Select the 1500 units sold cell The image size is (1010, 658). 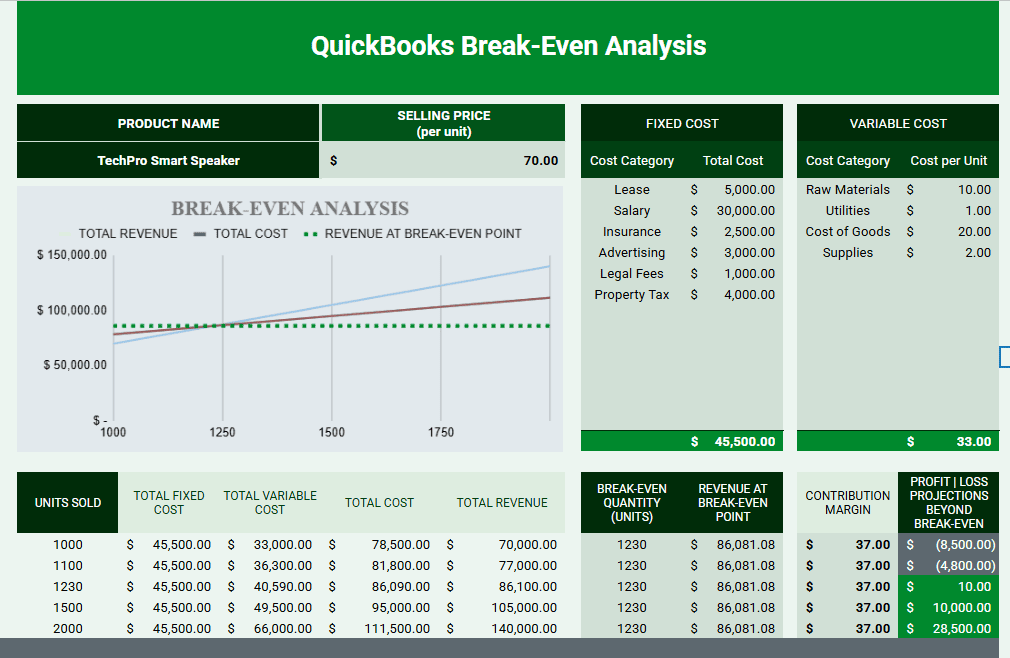tap(68, 608)
